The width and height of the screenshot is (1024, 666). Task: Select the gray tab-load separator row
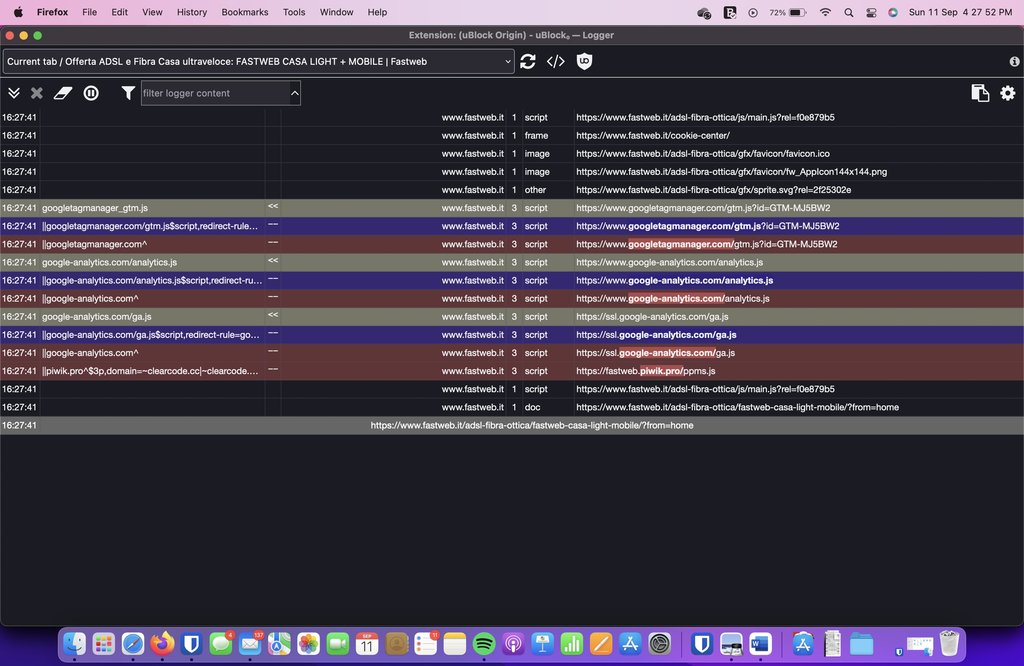click(512, 425)
